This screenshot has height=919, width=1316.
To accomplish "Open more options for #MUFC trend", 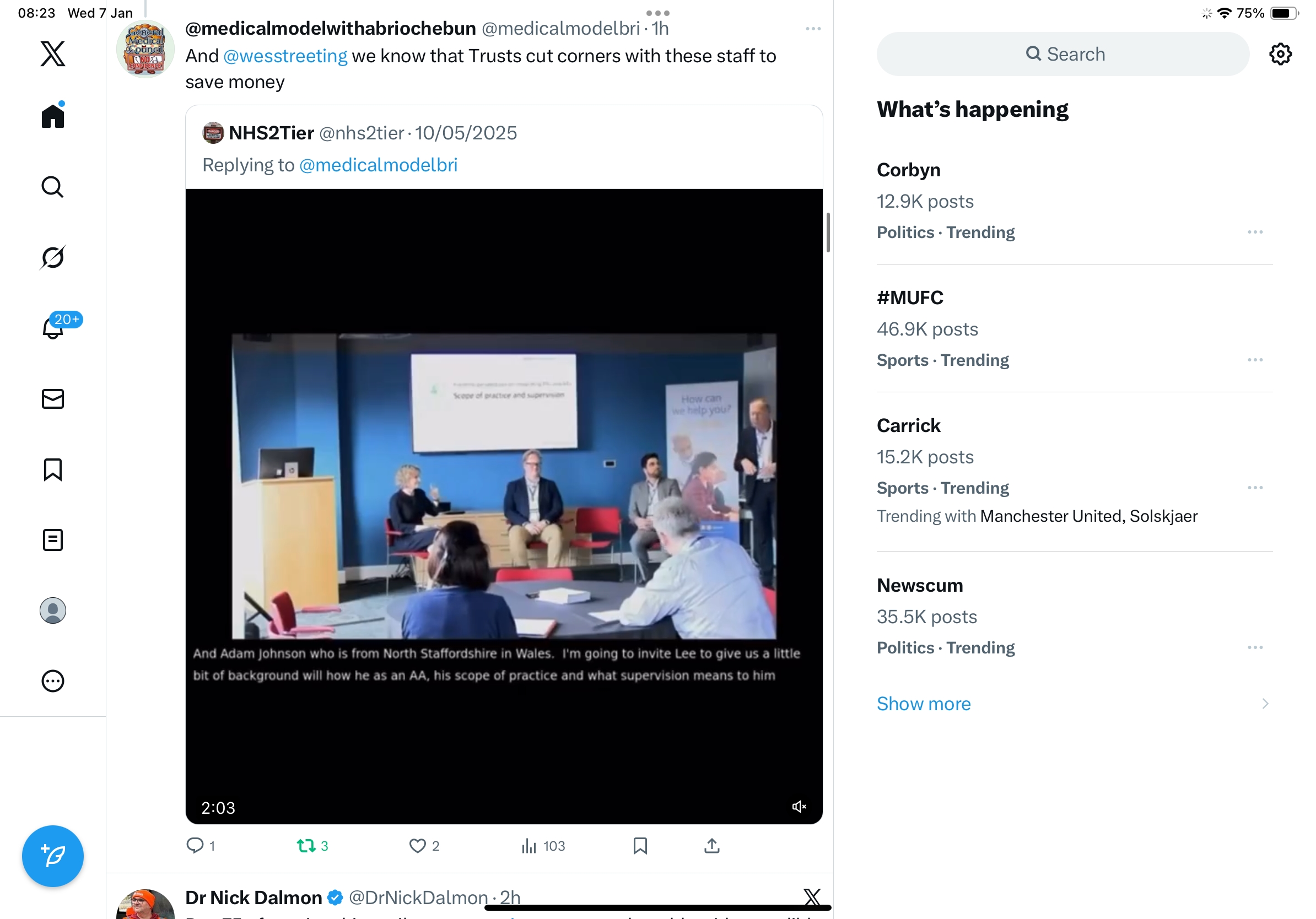I will [1255, 360].
